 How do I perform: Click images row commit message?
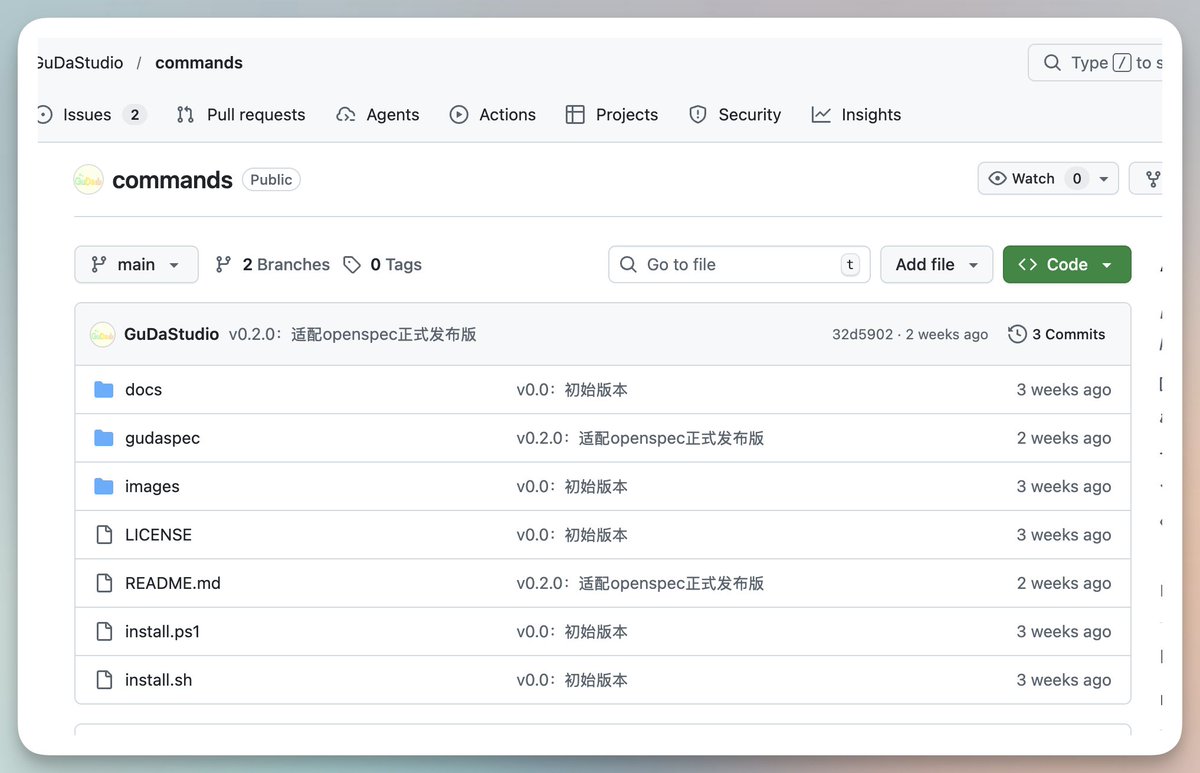click(572, 487)
